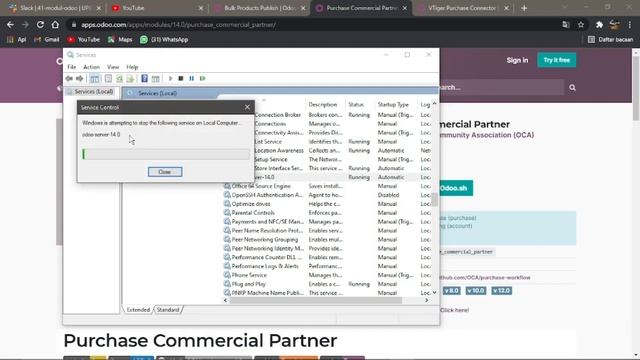Click translate page icon in address bar
This screenshot has width=640, height=360.
click(x=566, y=24)
